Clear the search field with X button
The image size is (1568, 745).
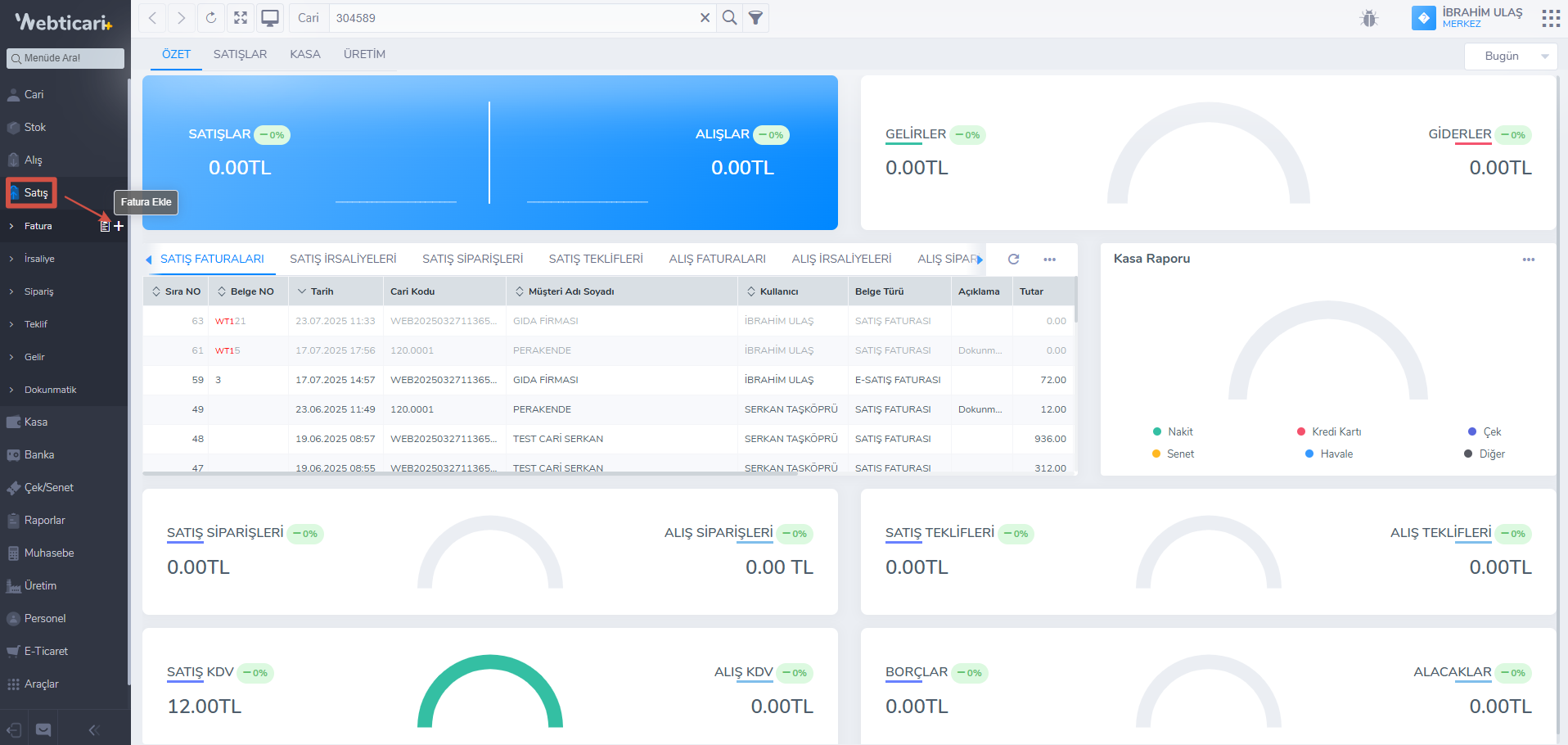point(705,18)
